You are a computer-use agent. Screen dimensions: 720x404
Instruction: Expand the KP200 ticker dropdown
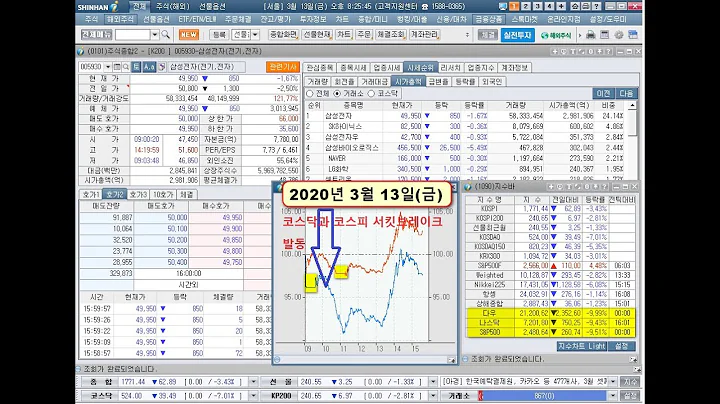coord(433,395)
